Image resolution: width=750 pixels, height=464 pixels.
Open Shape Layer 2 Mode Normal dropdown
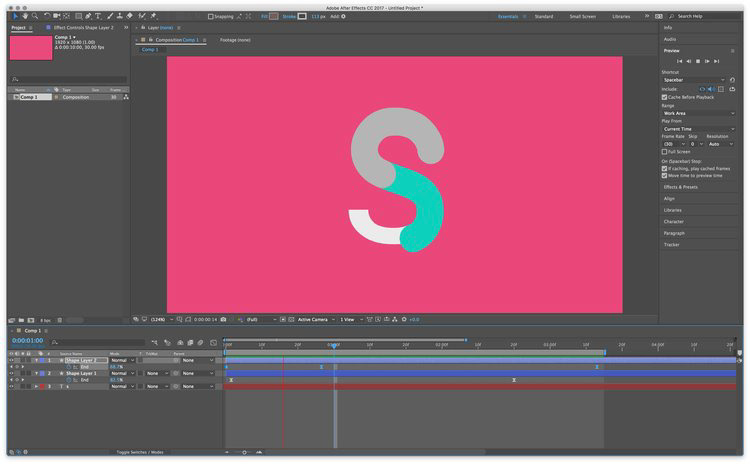coord(122,360)
